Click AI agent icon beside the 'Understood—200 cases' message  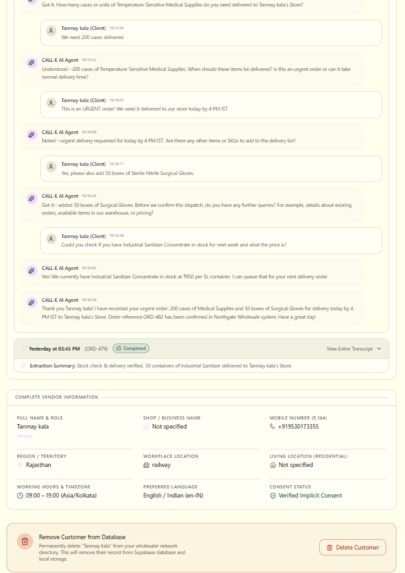[x=31, y=63]
